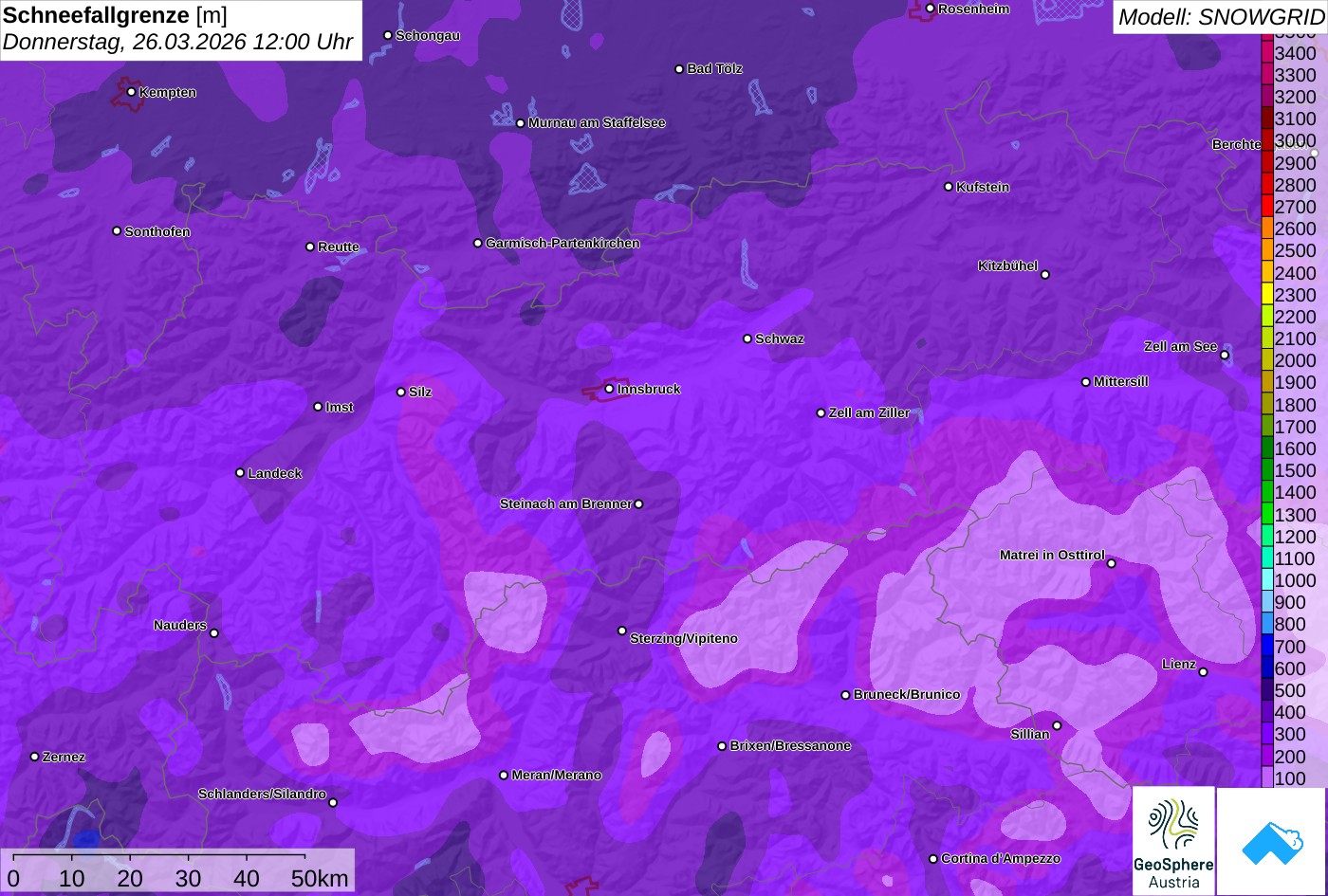Click legend value 3400

(1295, 53)
